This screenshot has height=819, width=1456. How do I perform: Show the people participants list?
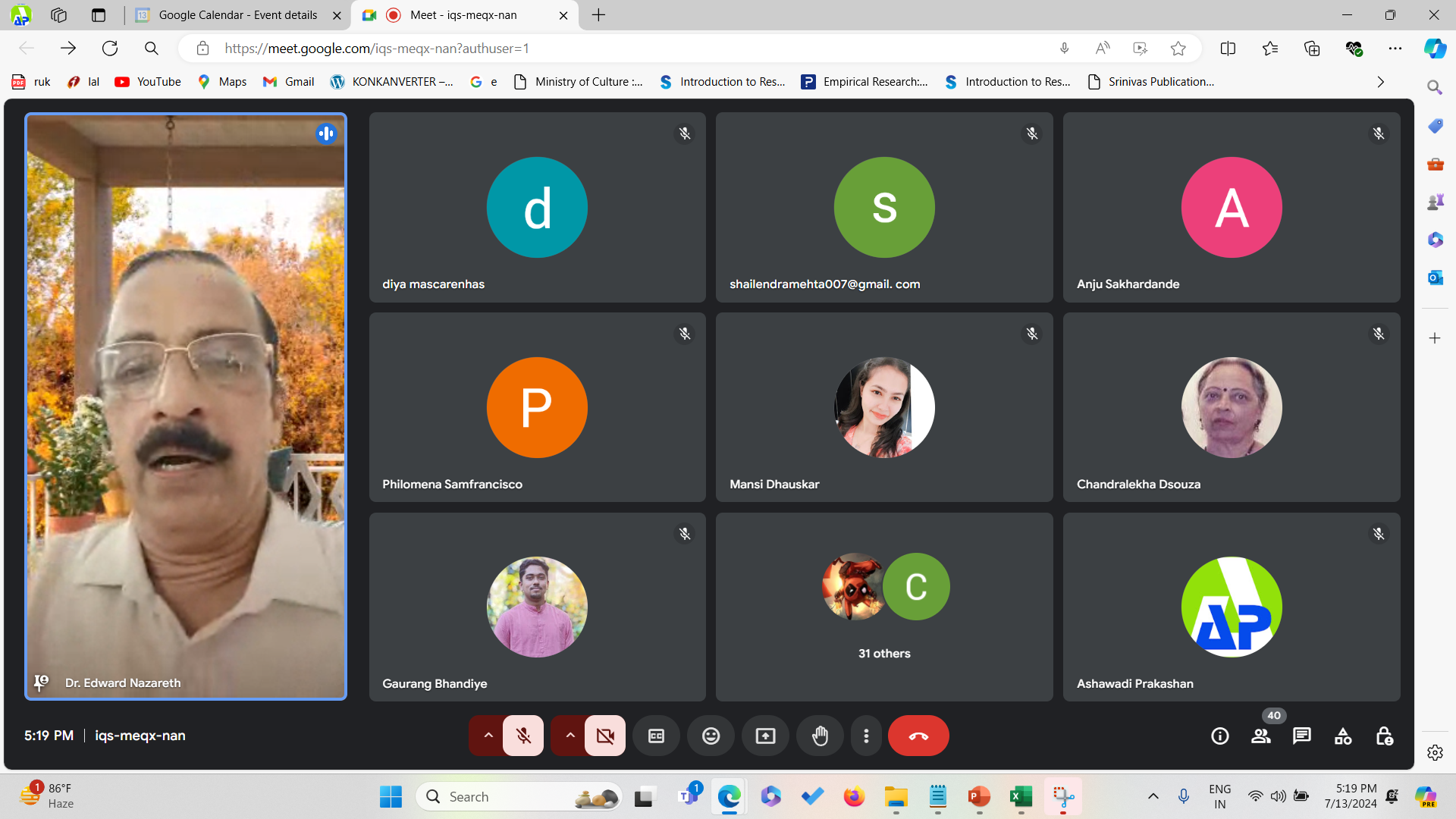[x=1260, y=736]
